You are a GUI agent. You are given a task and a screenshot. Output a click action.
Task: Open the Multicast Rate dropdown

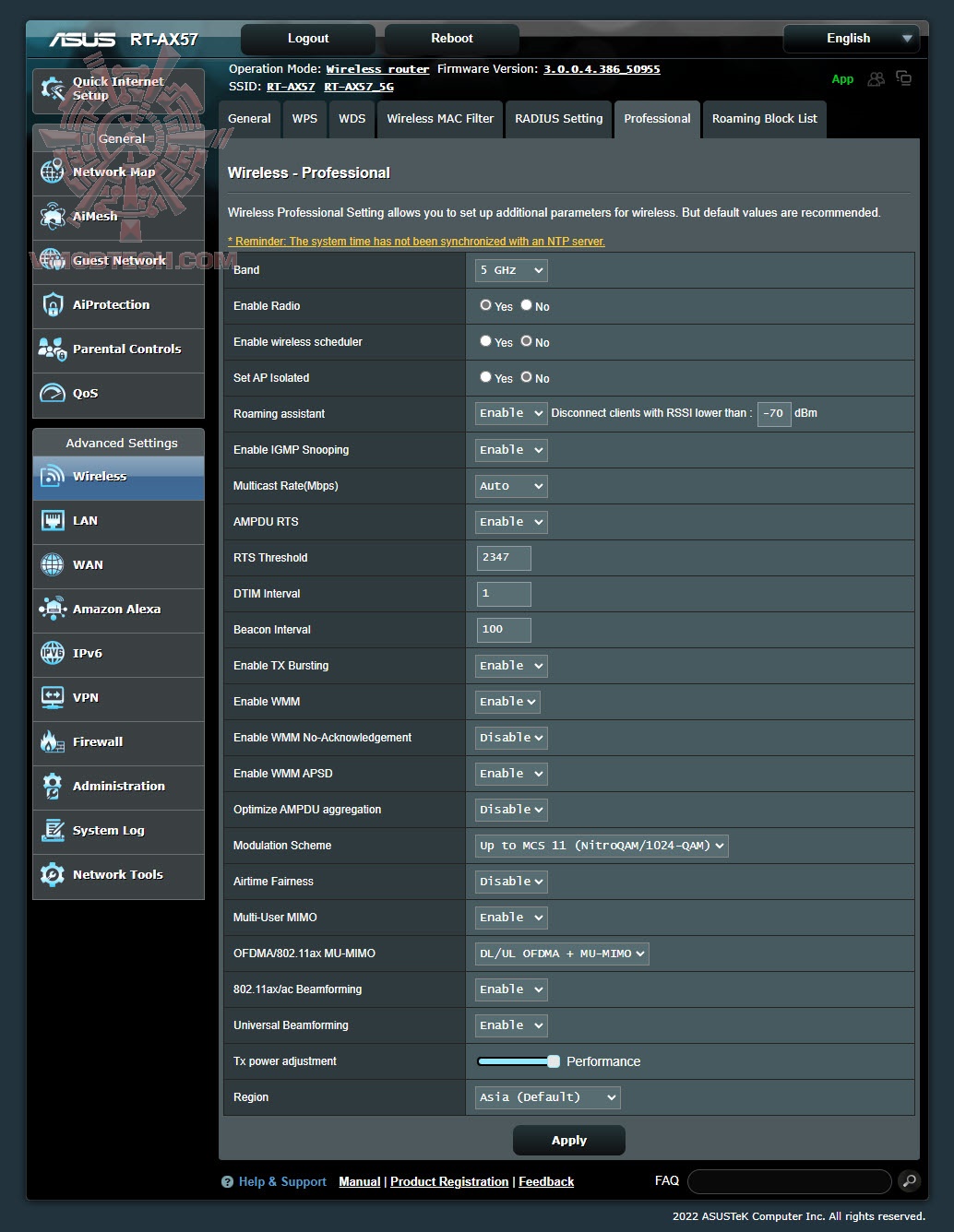(511, 486)
